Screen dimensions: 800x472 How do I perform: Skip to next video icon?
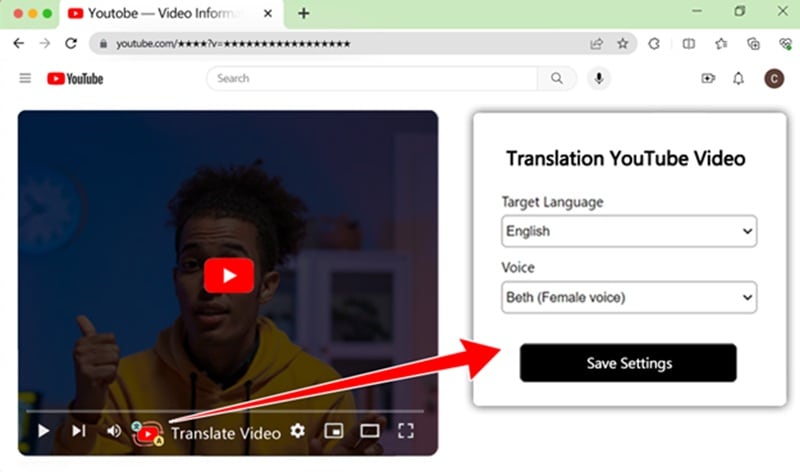[79, 431]
